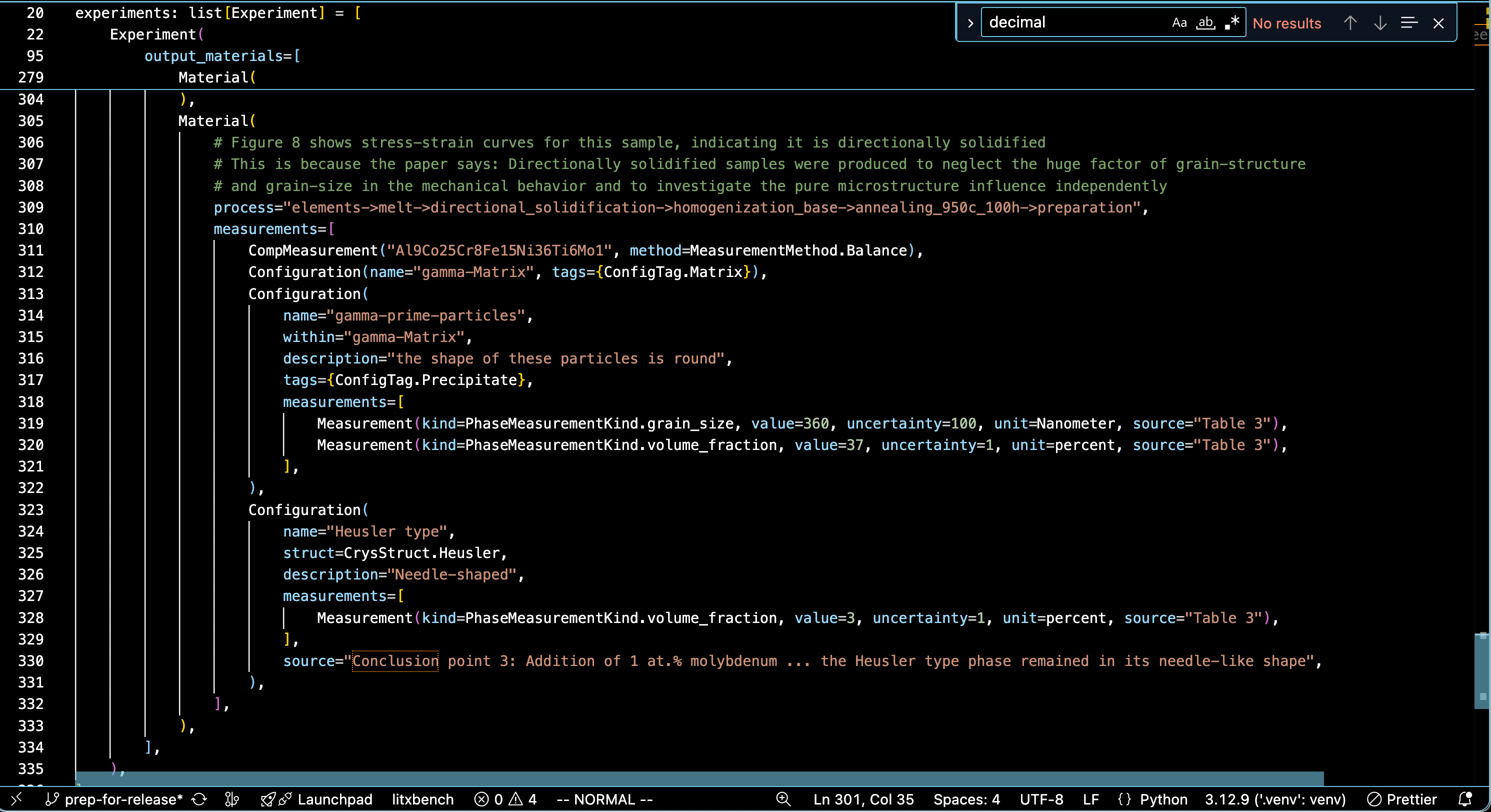This screenshot has width=1491, height=812.
Task: Jump to sticky line 'output_materials=['
Action: point(222,55)
